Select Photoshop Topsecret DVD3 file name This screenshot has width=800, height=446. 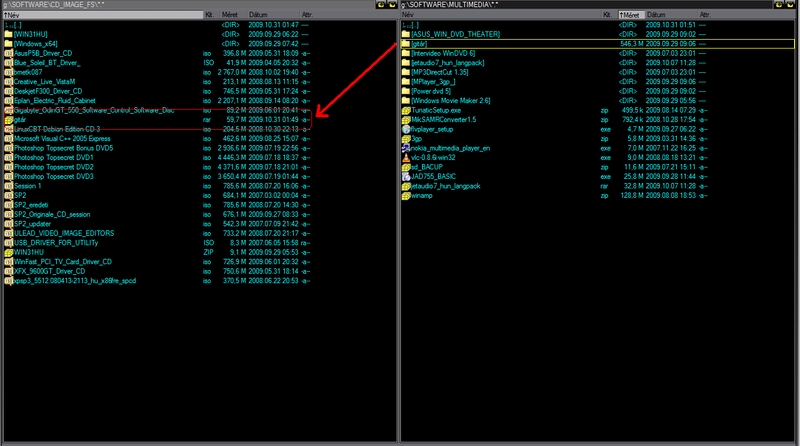pyautogui.click(x=54, y=177)
